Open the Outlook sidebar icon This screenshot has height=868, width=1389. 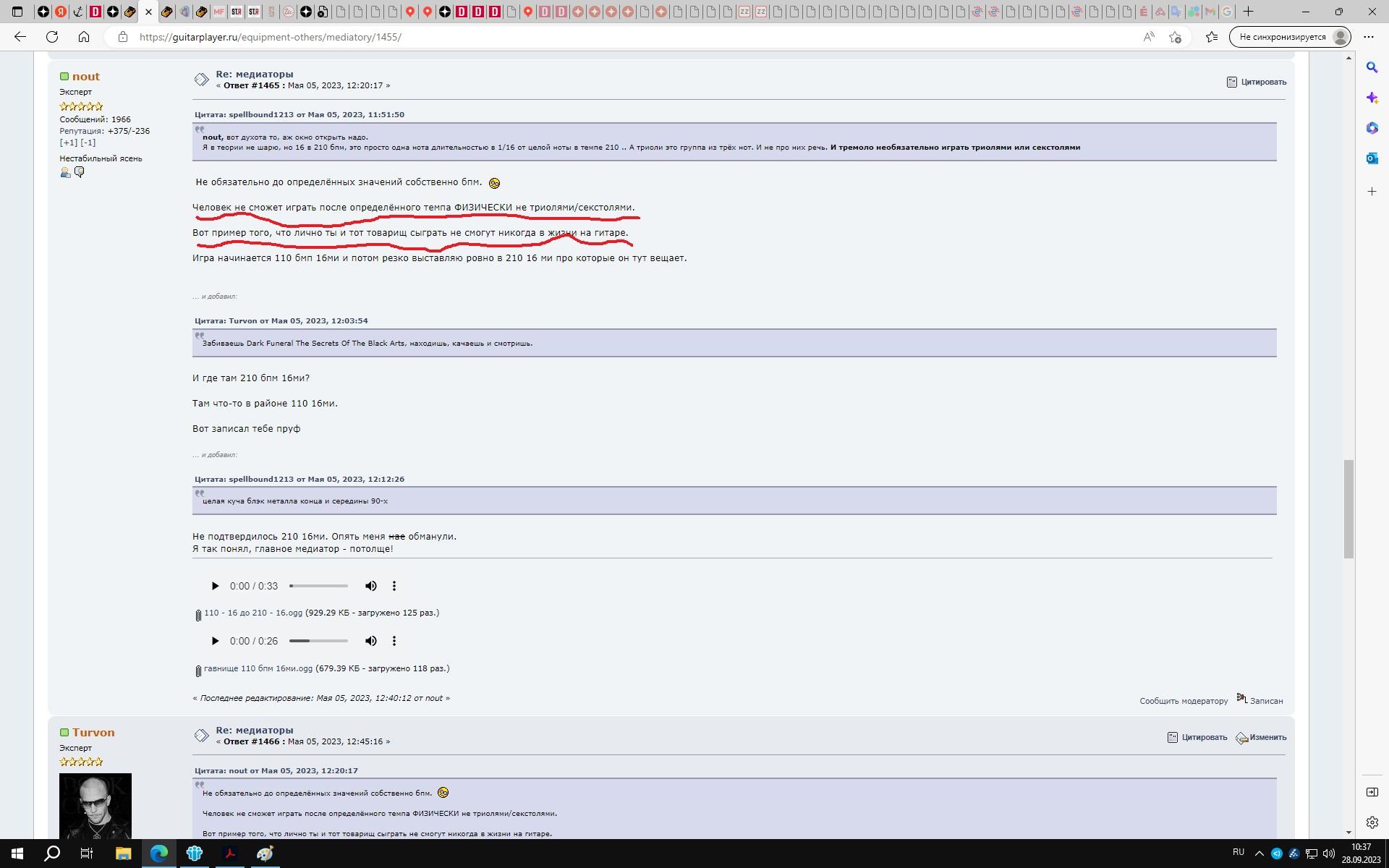point(1372,158)
